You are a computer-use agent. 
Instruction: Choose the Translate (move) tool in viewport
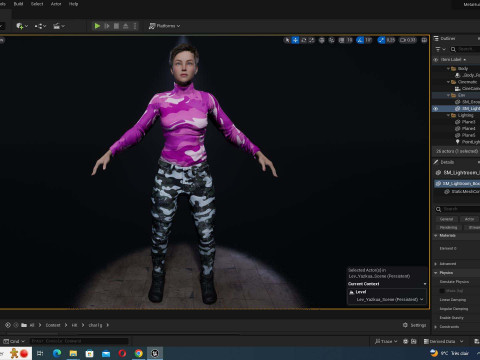(x=295, y=40)
